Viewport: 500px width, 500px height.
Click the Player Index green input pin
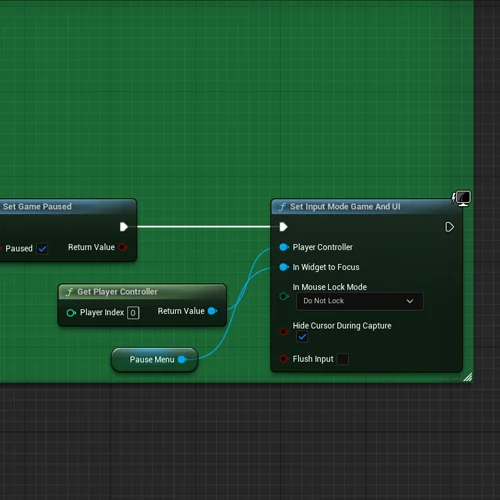pos(71,313)
